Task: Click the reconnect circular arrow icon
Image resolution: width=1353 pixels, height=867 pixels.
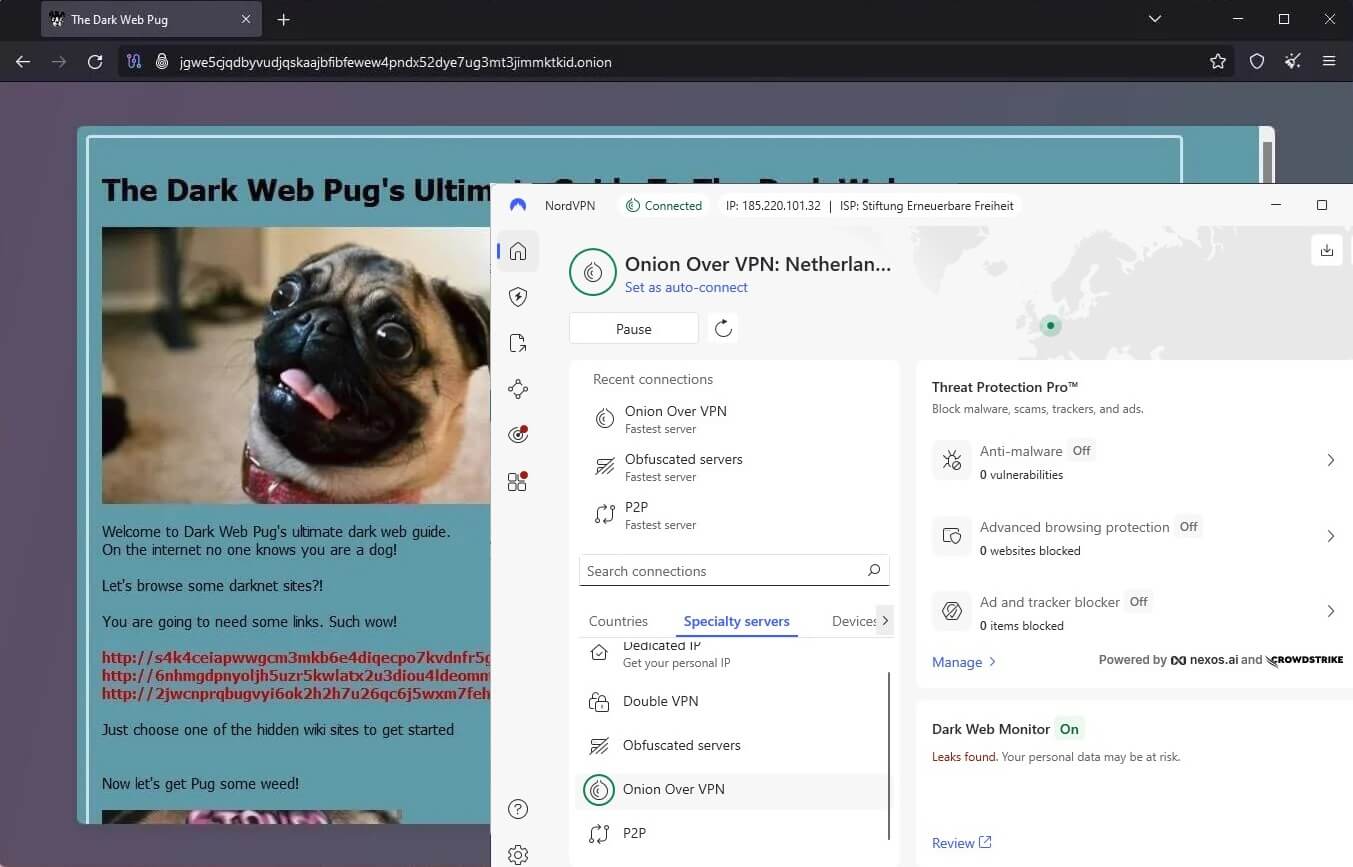Action: point(723,328)
